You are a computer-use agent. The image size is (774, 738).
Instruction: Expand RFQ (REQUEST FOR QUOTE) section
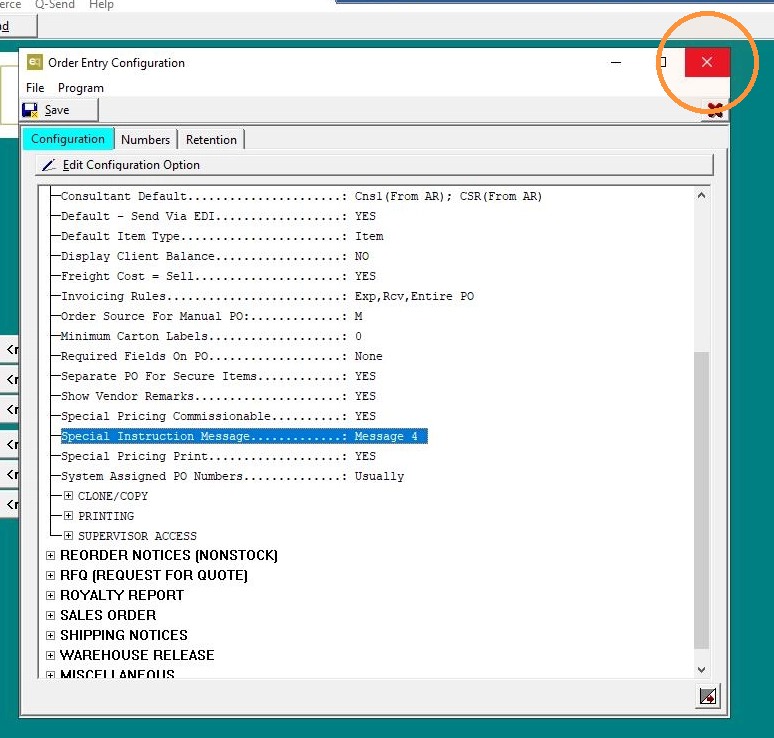(x=50, y=575)
